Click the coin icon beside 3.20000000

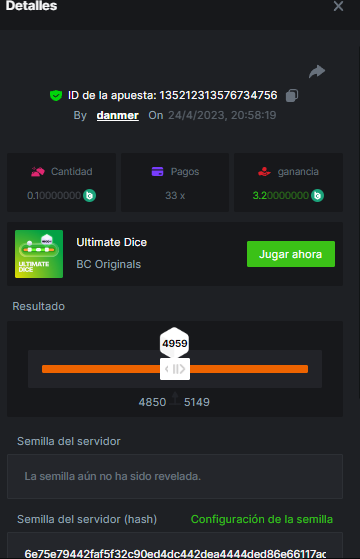(x=317, y=195)
